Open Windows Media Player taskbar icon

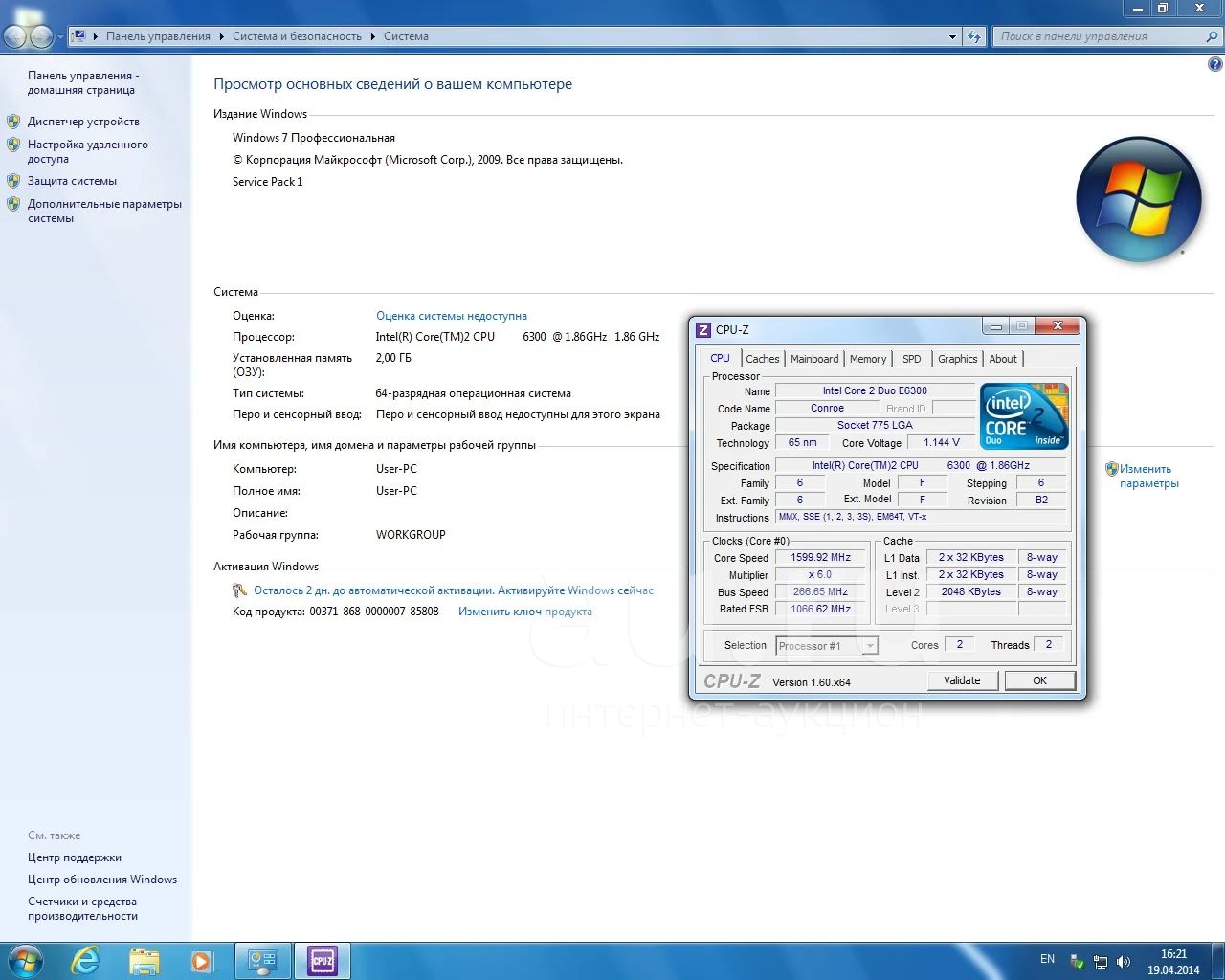click(201, 961)
